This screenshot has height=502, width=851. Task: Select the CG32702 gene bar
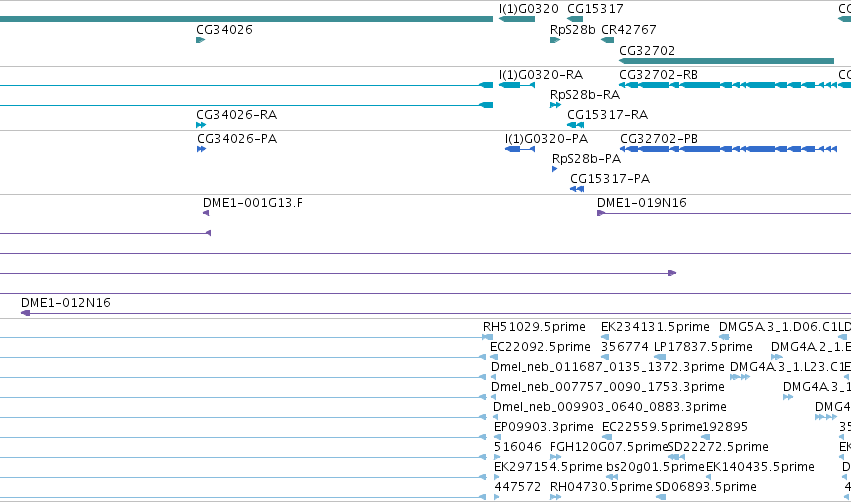coord(726,61)
